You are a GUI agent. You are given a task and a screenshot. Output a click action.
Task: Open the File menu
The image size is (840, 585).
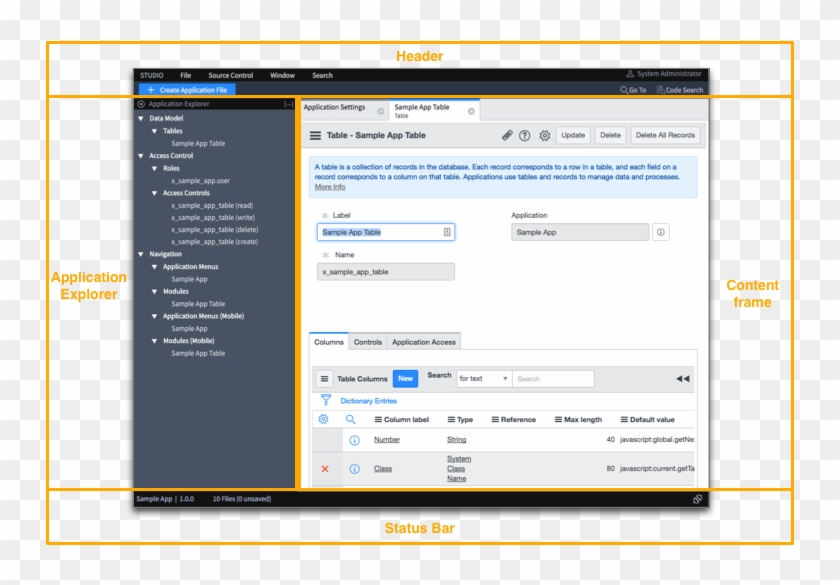coord(185,76)
